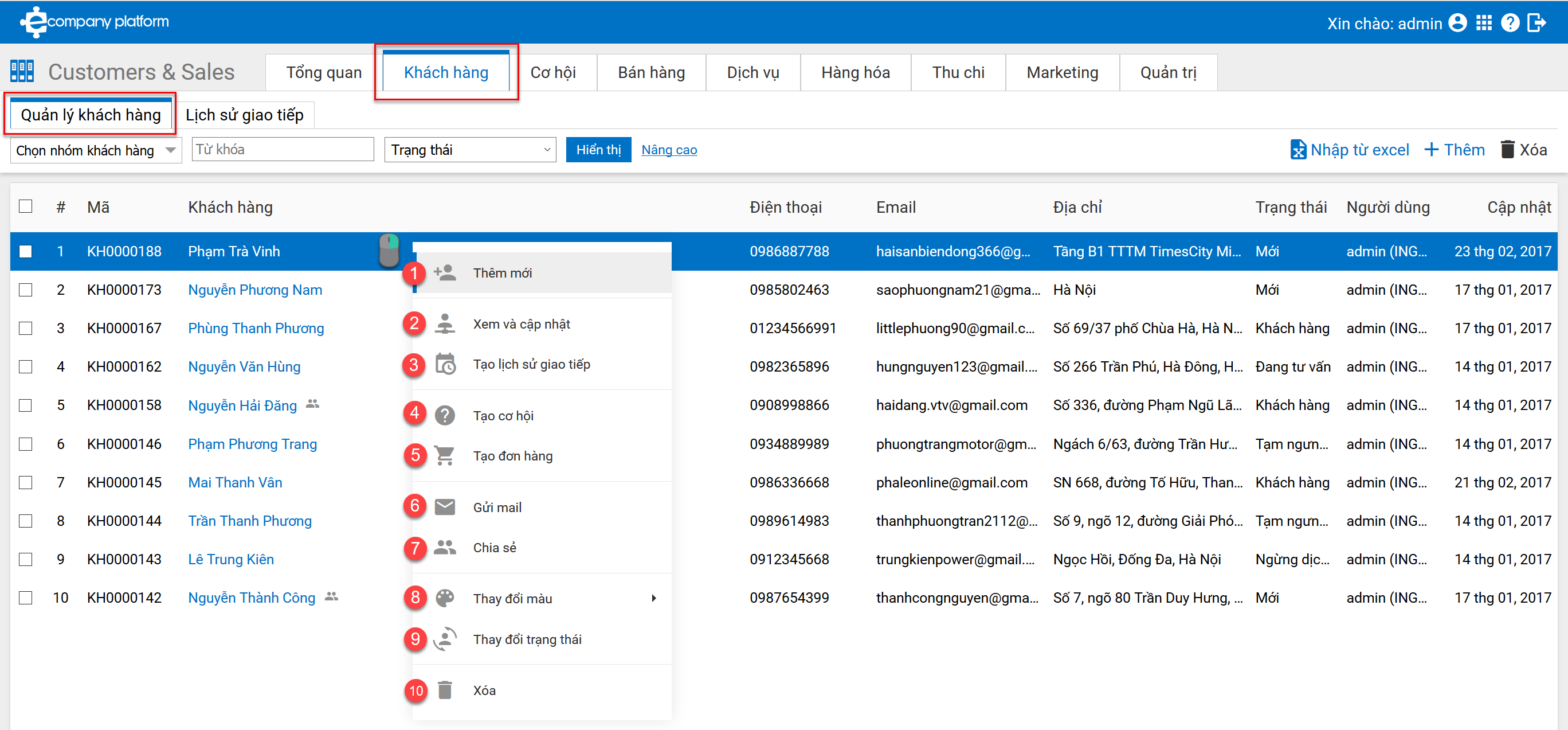1568x730 pixels.
Task: Open the Cơ hội tab
Action: 552,72
